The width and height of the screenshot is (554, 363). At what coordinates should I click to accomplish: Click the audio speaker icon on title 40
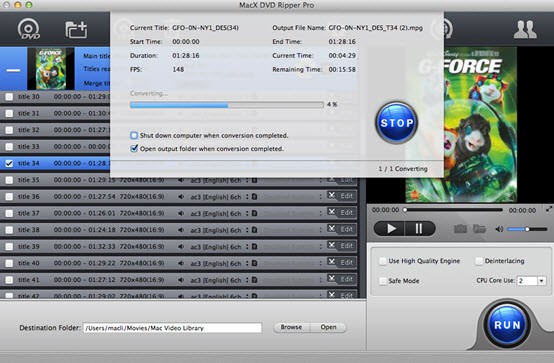[181, 263]
